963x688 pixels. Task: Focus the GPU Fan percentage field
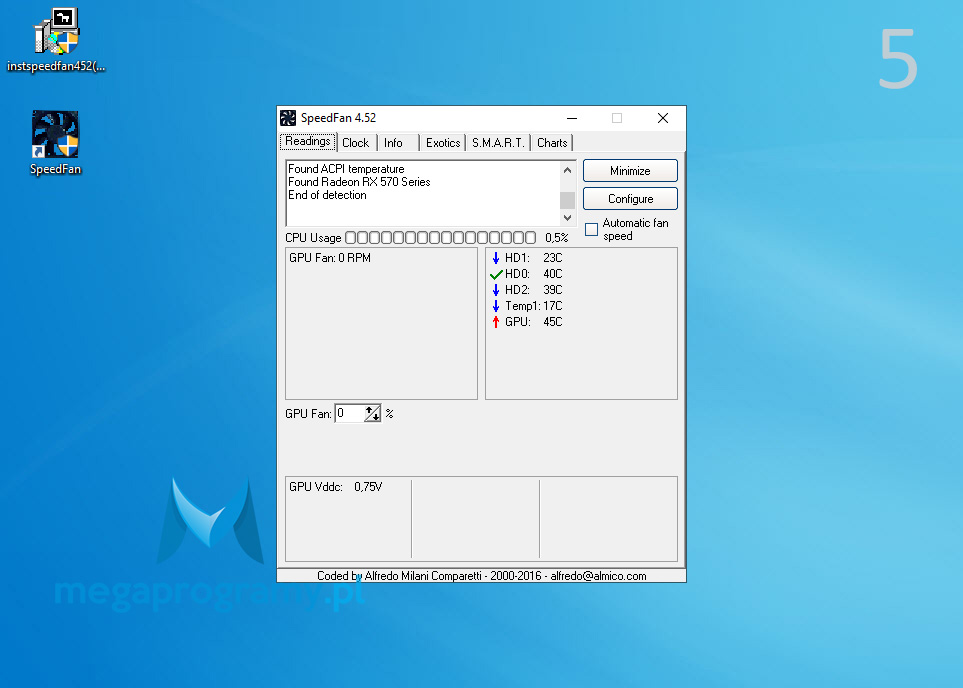(349, 413)
